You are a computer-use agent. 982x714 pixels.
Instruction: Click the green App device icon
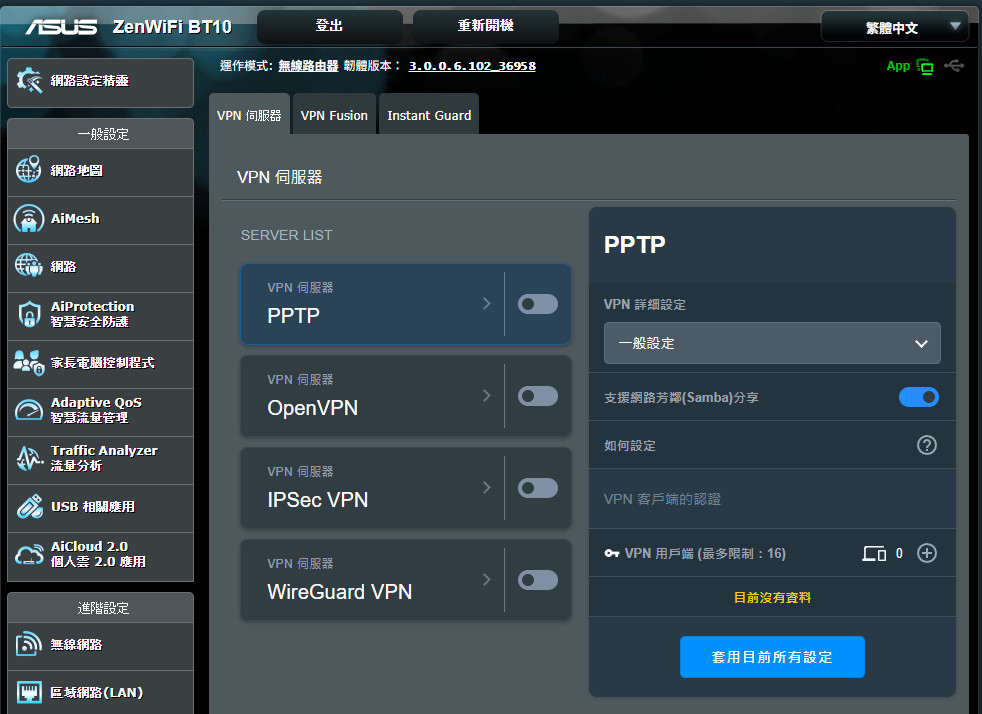925,66
